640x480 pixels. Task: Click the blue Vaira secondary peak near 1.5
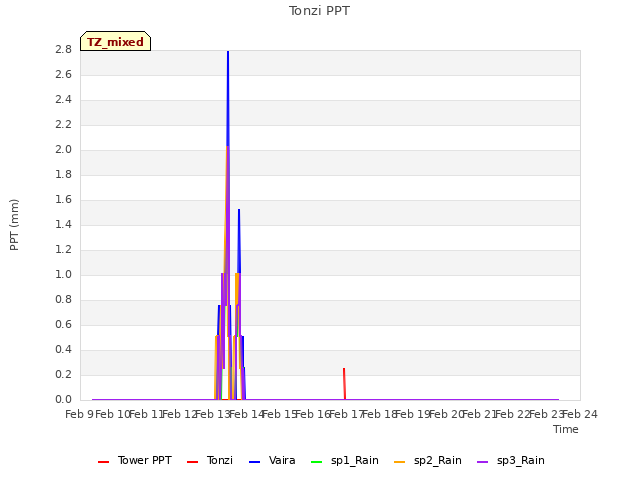coord(239,211)
